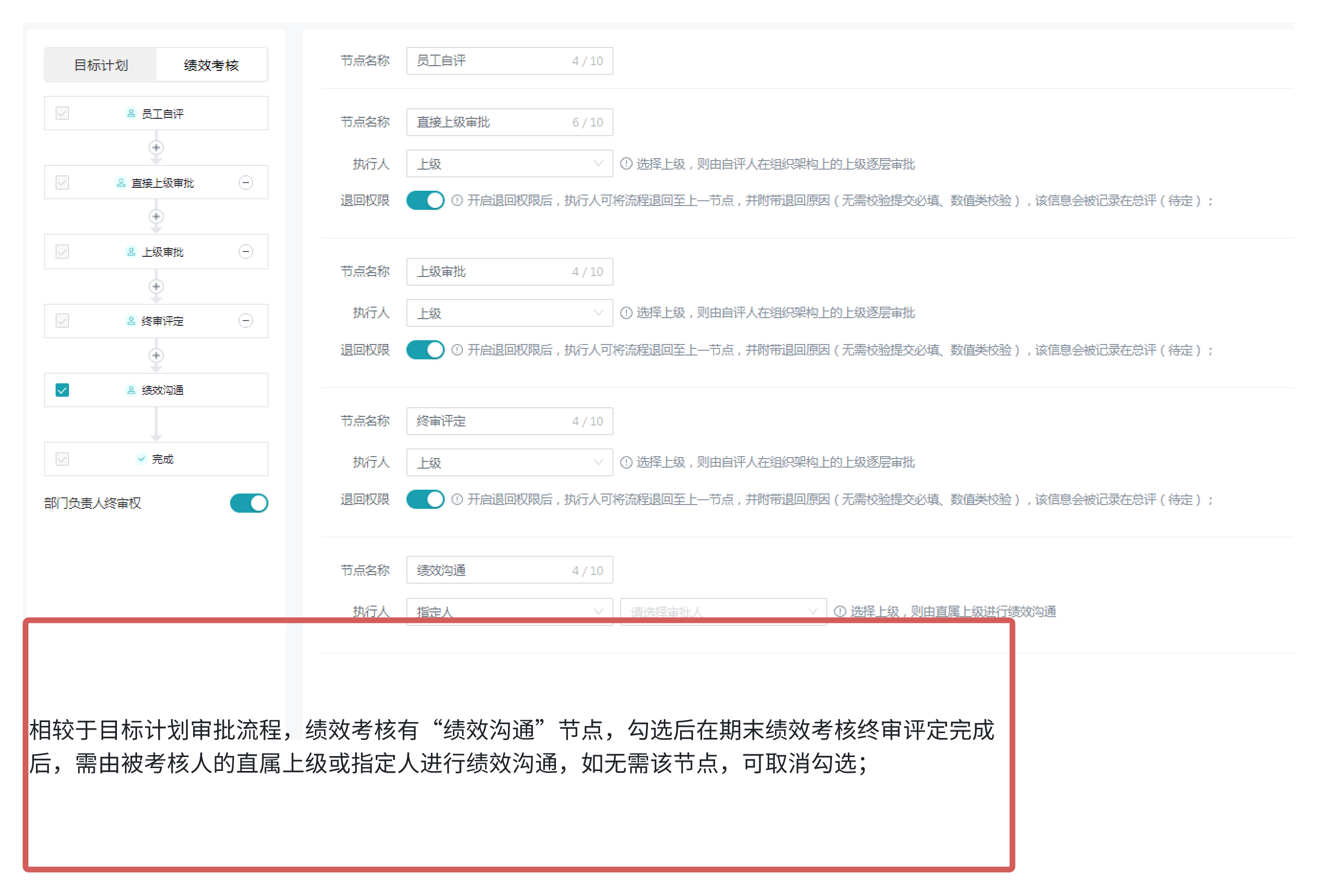Select the 员工自评 node in flow
The height and width of the screenshot is (896, 1317).
tap(162, 114)
